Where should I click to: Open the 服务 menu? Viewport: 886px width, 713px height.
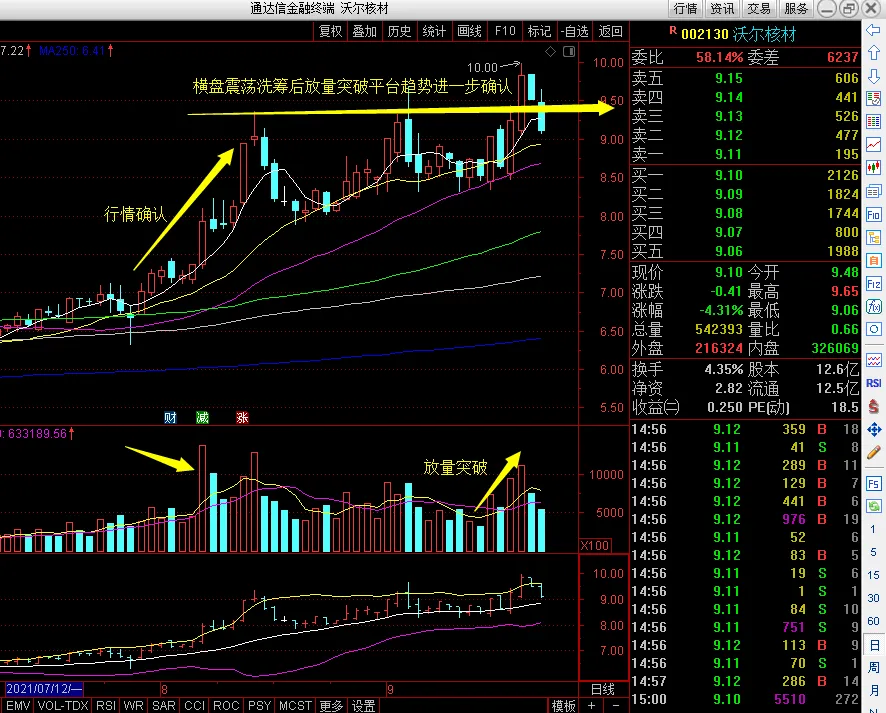coord(796,8)
